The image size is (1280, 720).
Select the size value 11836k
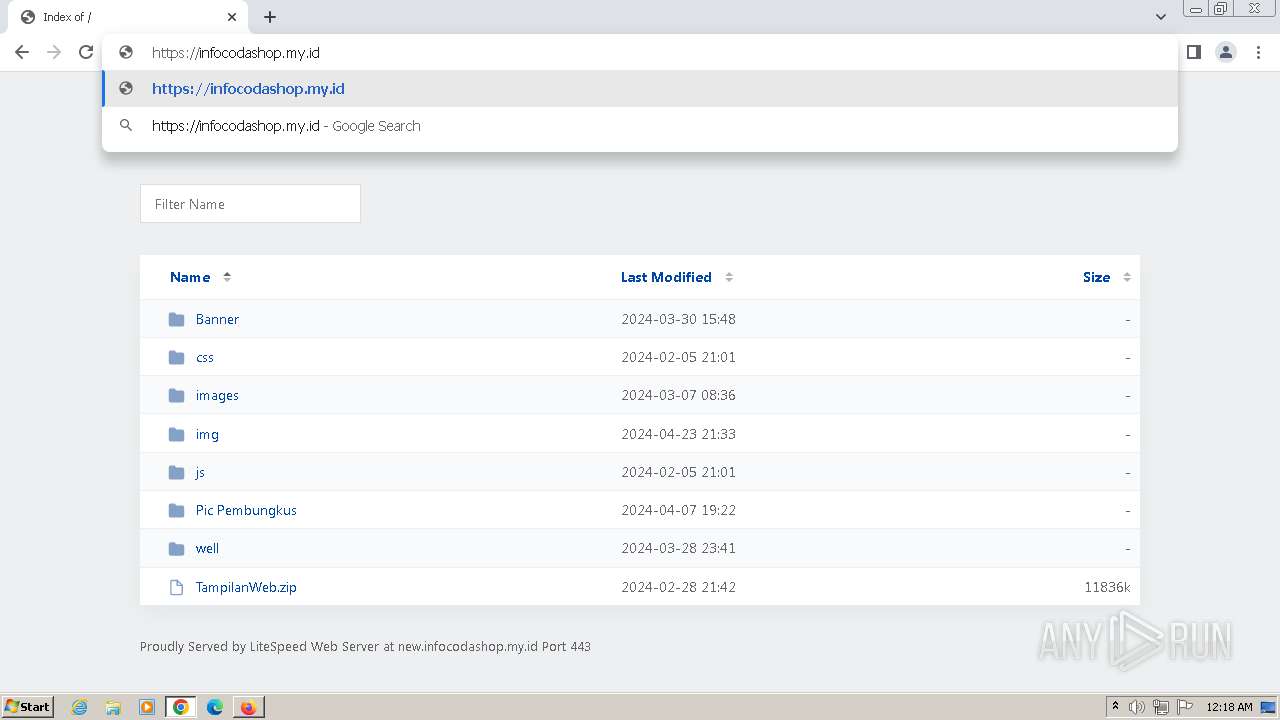click(x=1107, y=587)
